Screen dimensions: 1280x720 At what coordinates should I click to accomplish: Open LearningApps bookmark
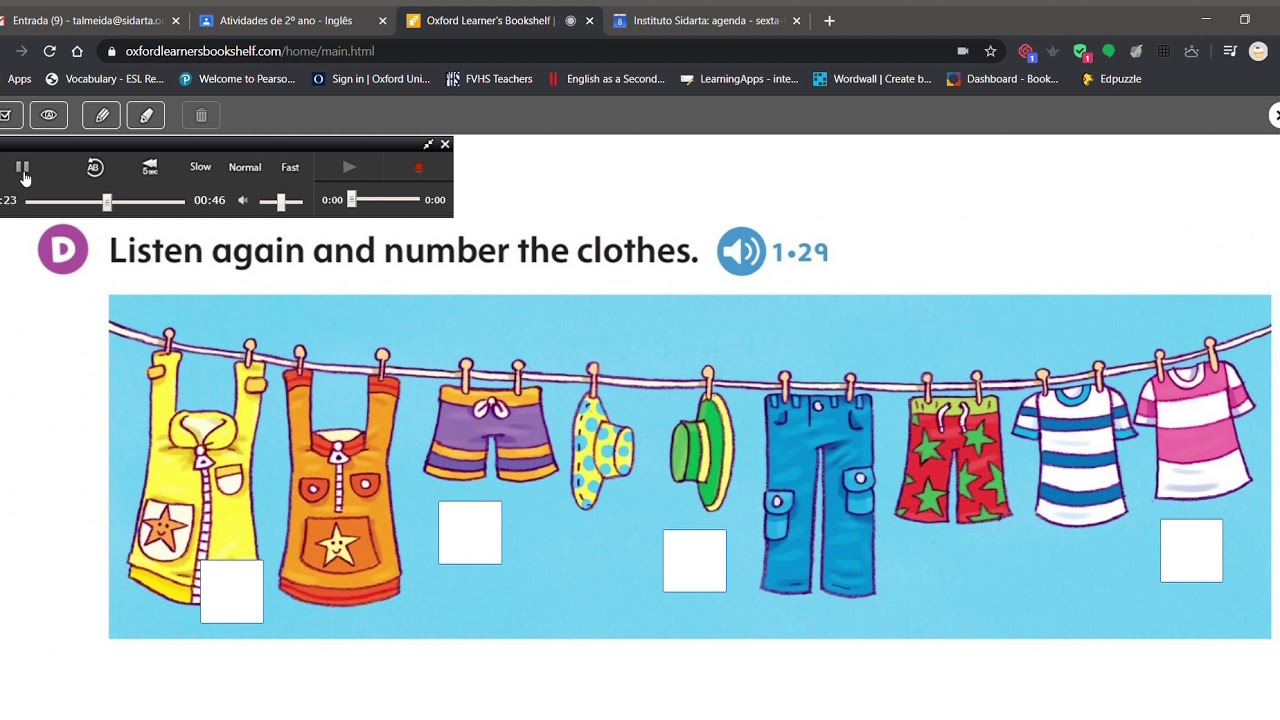[x=739, y=79]
